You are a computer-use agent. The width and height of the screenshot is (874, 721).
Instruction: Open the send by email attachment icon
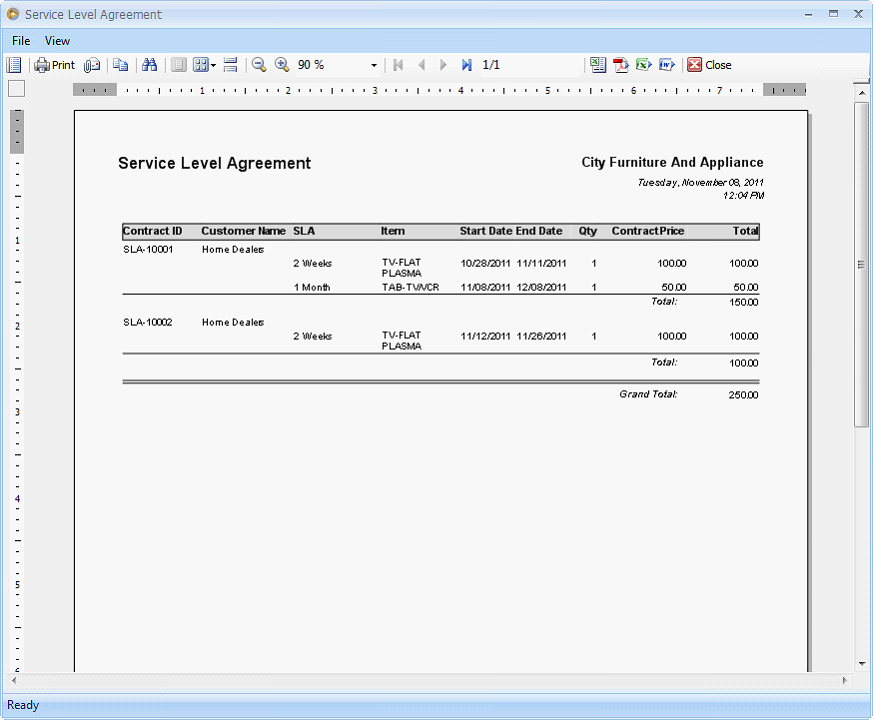click(92, 65)
